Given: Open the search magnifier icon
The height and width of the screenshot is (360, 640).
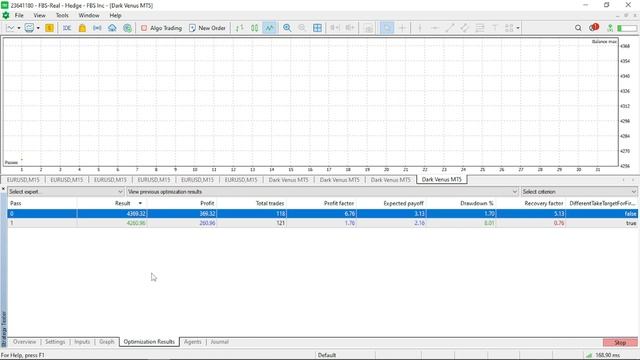Looking at the screenshot, I should click(578, 28).
